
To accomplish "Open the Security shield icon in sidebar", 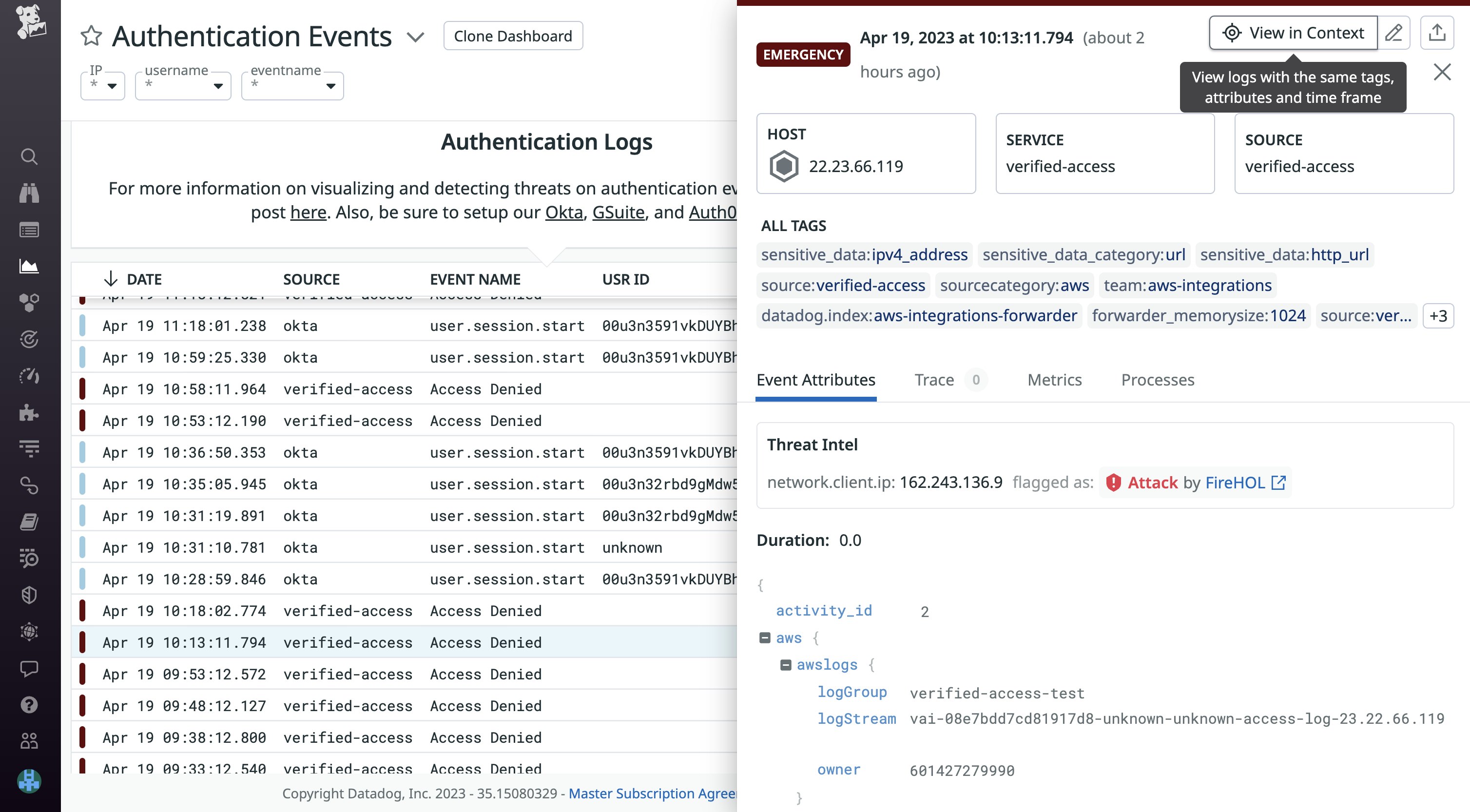I will point(29,595).
